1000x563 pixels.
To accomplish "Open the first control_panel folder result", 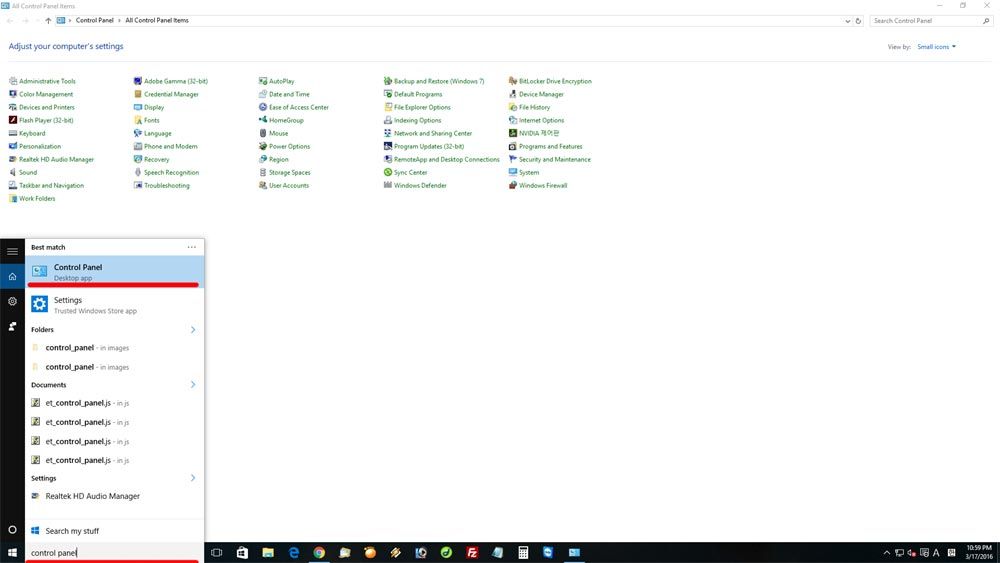I will pyautogui.click(x=115, y=347).
